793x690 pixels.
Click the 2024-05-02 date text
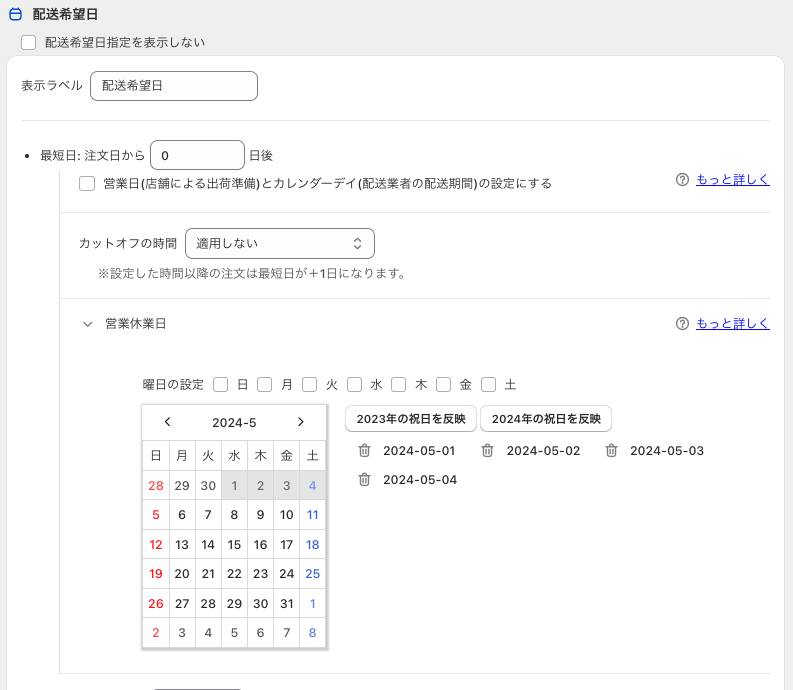[543, 451]
